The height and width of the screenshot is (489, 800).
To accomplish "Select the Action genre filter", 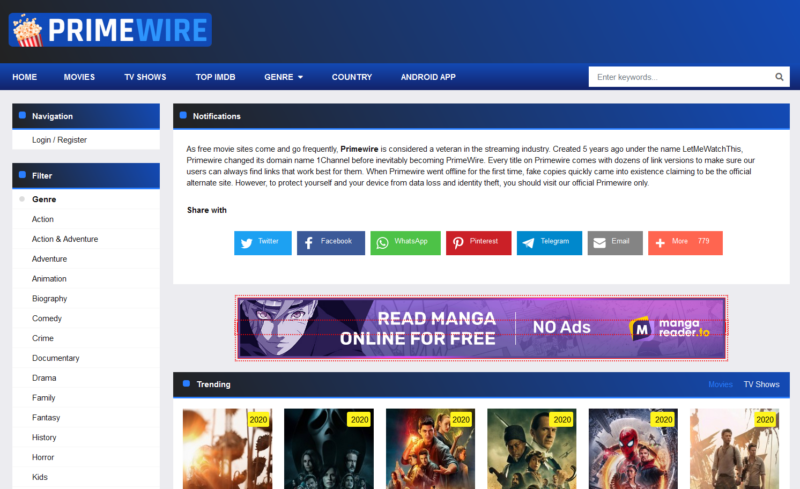I will pyautogui.click(x=43, y=219).
